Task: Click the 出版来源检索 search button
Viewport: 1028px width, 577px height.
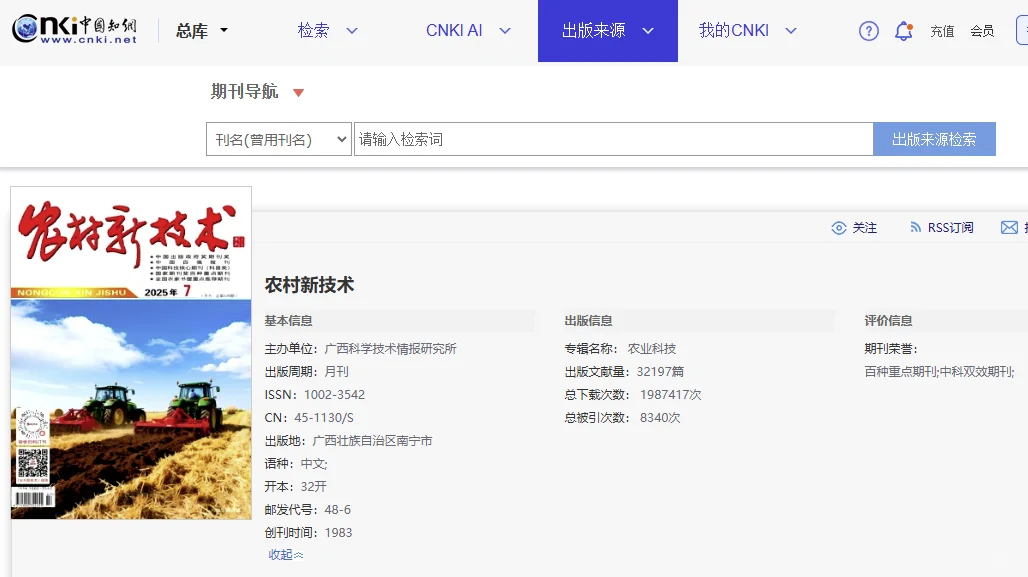Action: pos(933,138)
